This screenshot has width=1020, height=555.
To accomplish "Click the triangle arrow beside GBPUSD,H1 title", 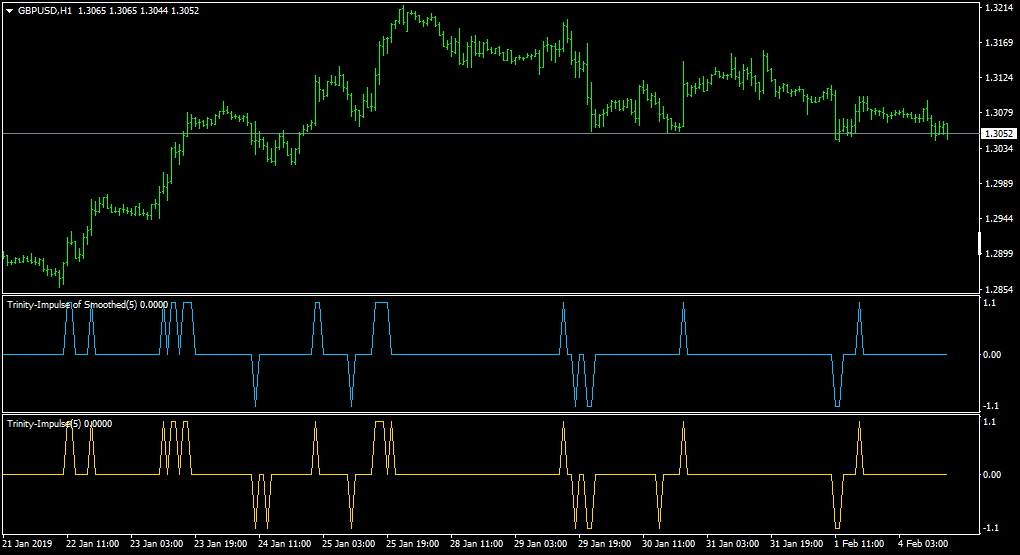I will point(9,11).
